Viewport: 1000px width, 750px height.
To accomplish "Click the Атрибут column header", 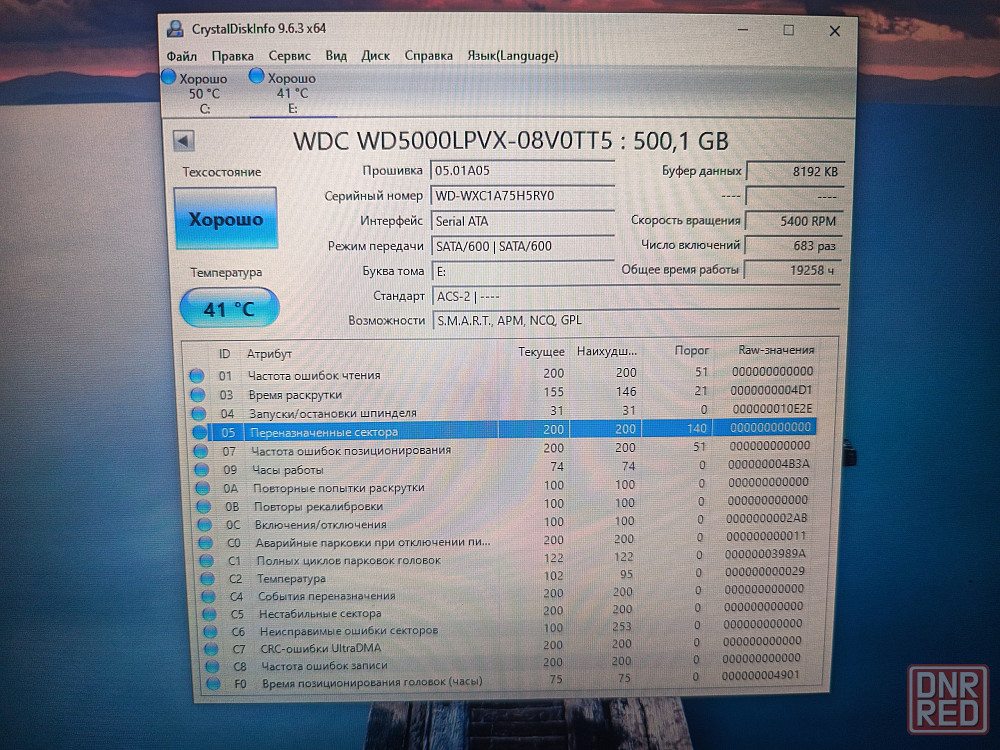I will coord(269,353).
